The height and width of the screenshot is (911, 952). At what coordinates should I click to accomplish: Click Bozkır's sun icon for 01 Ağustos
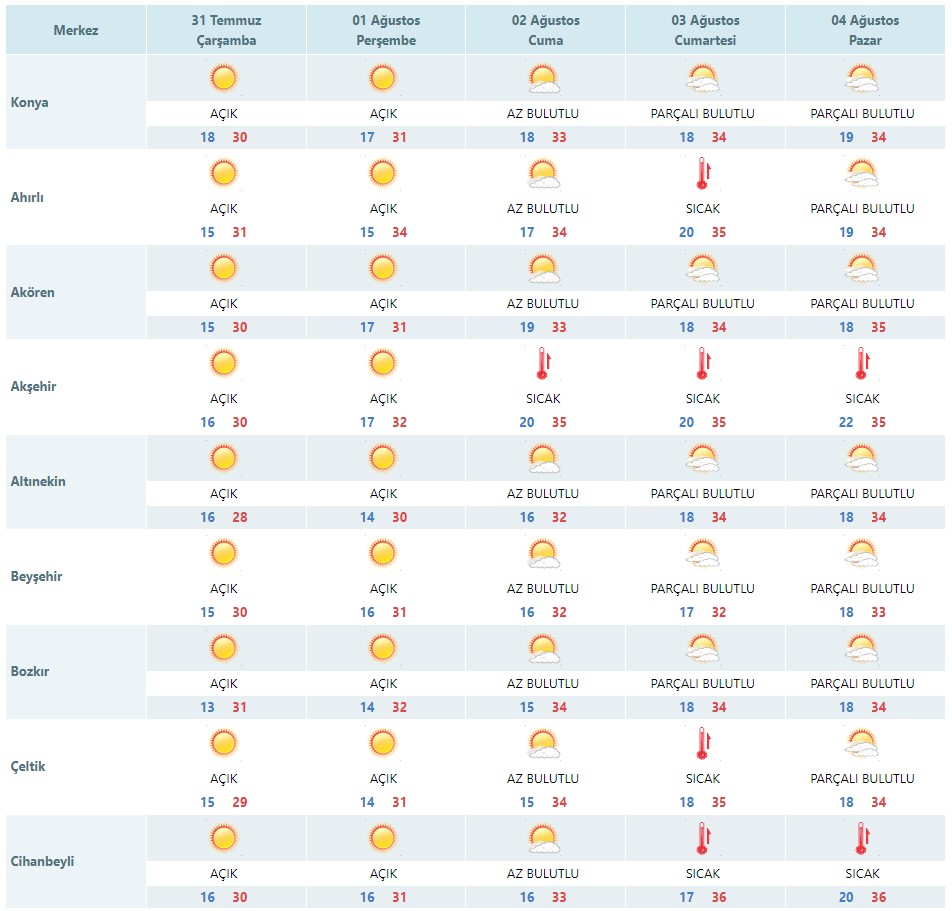(383, 649)
